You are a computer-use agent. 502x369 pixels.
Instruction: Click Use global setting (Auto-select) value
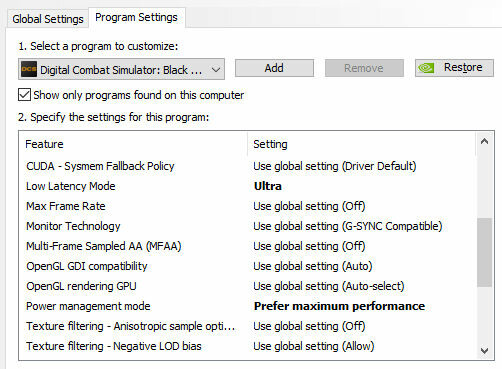point(329,286)
